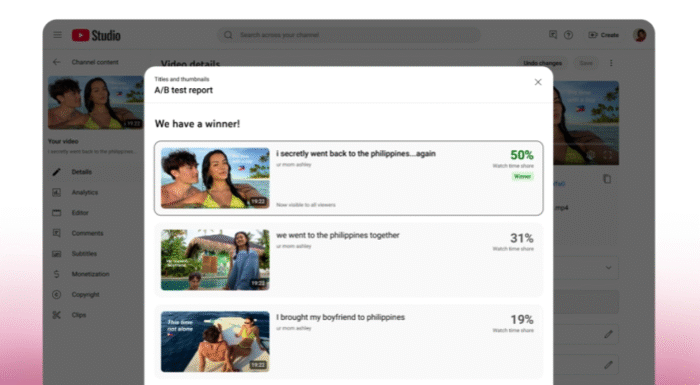Select Details in the sidebar

(x=82, y=172)
